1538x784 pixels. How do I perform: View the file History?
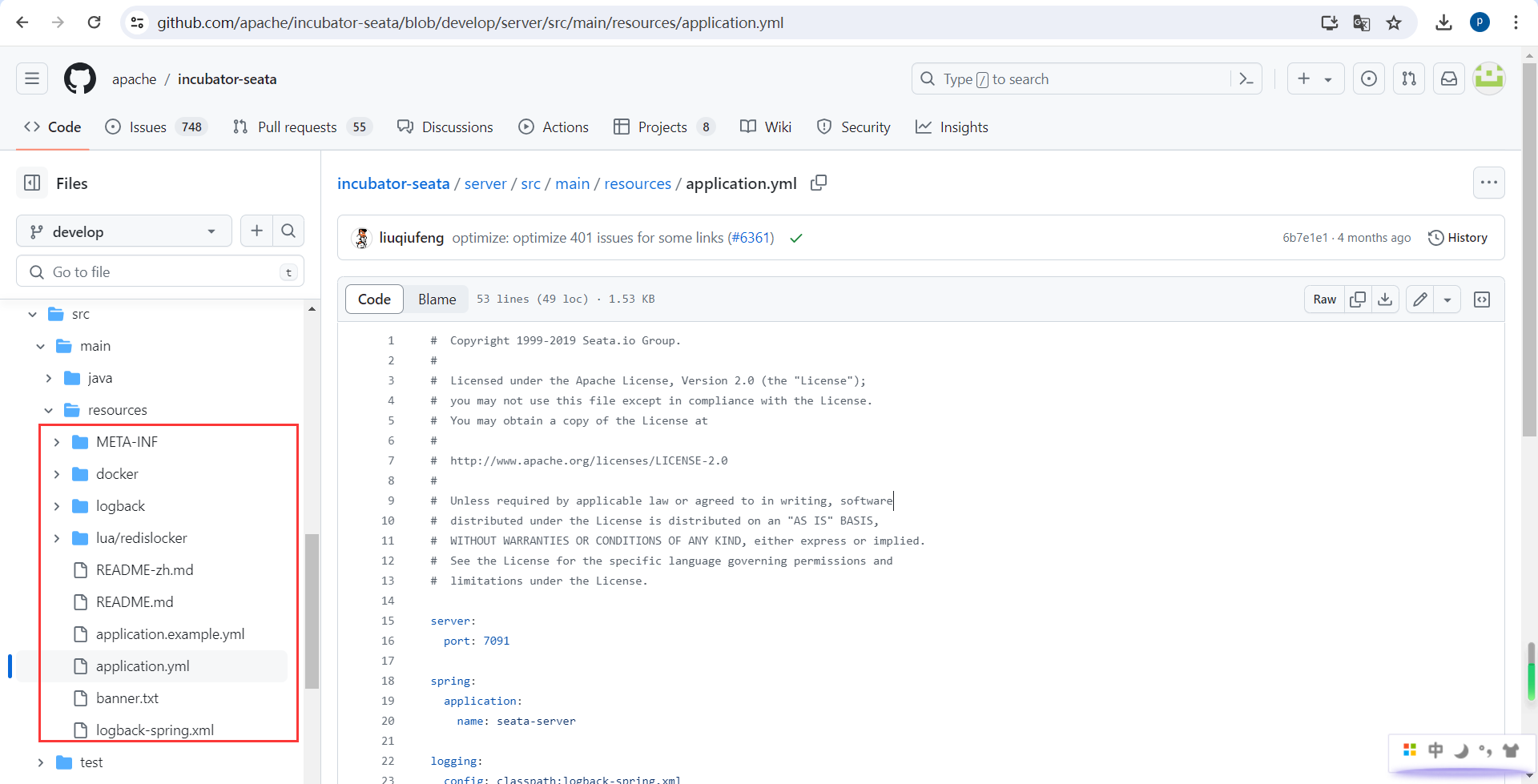click(1458, 238)
